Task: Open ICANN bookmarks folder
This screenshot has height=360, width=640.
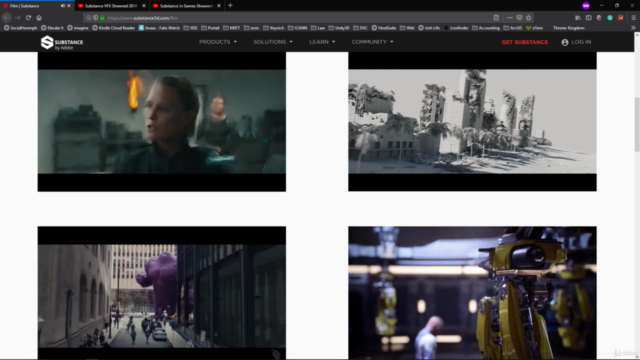Action: (298, 28)
